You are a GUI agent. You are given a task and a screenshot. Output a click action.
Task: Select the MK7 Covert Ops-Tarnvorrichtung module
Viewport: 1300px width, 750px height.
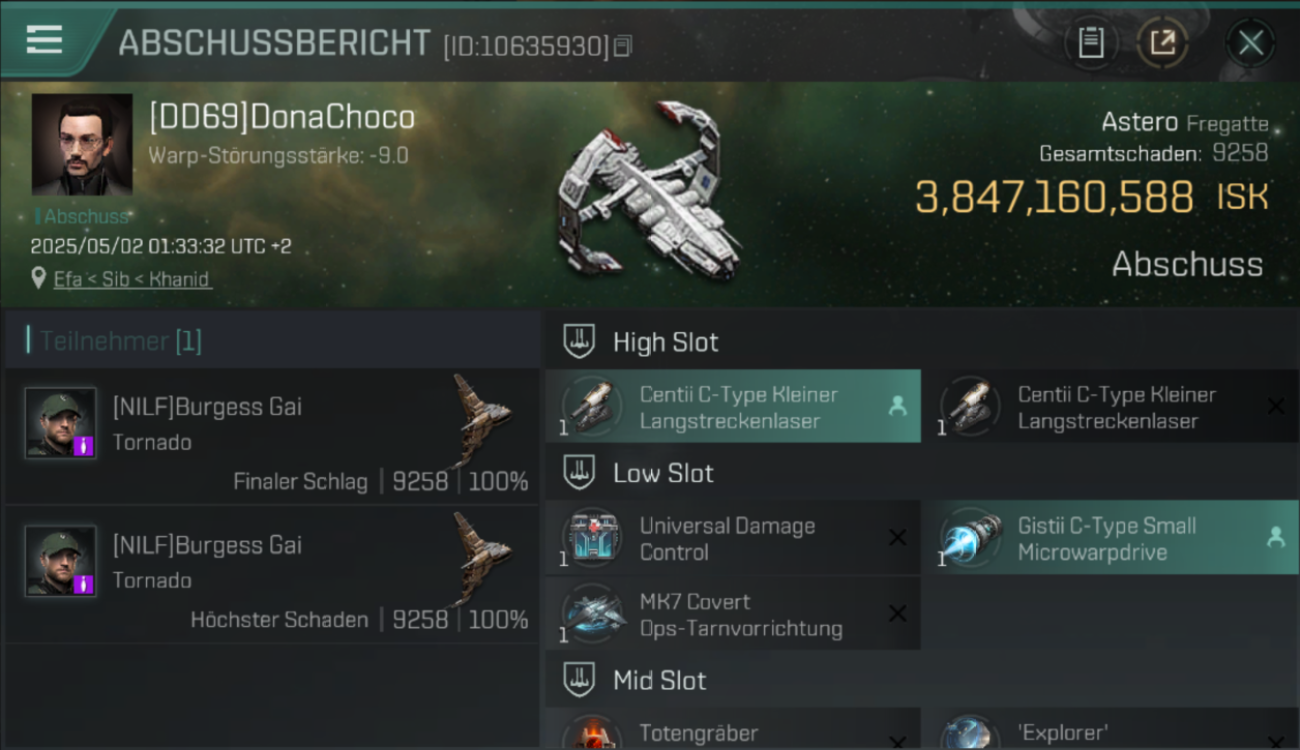tap(733, 614)
